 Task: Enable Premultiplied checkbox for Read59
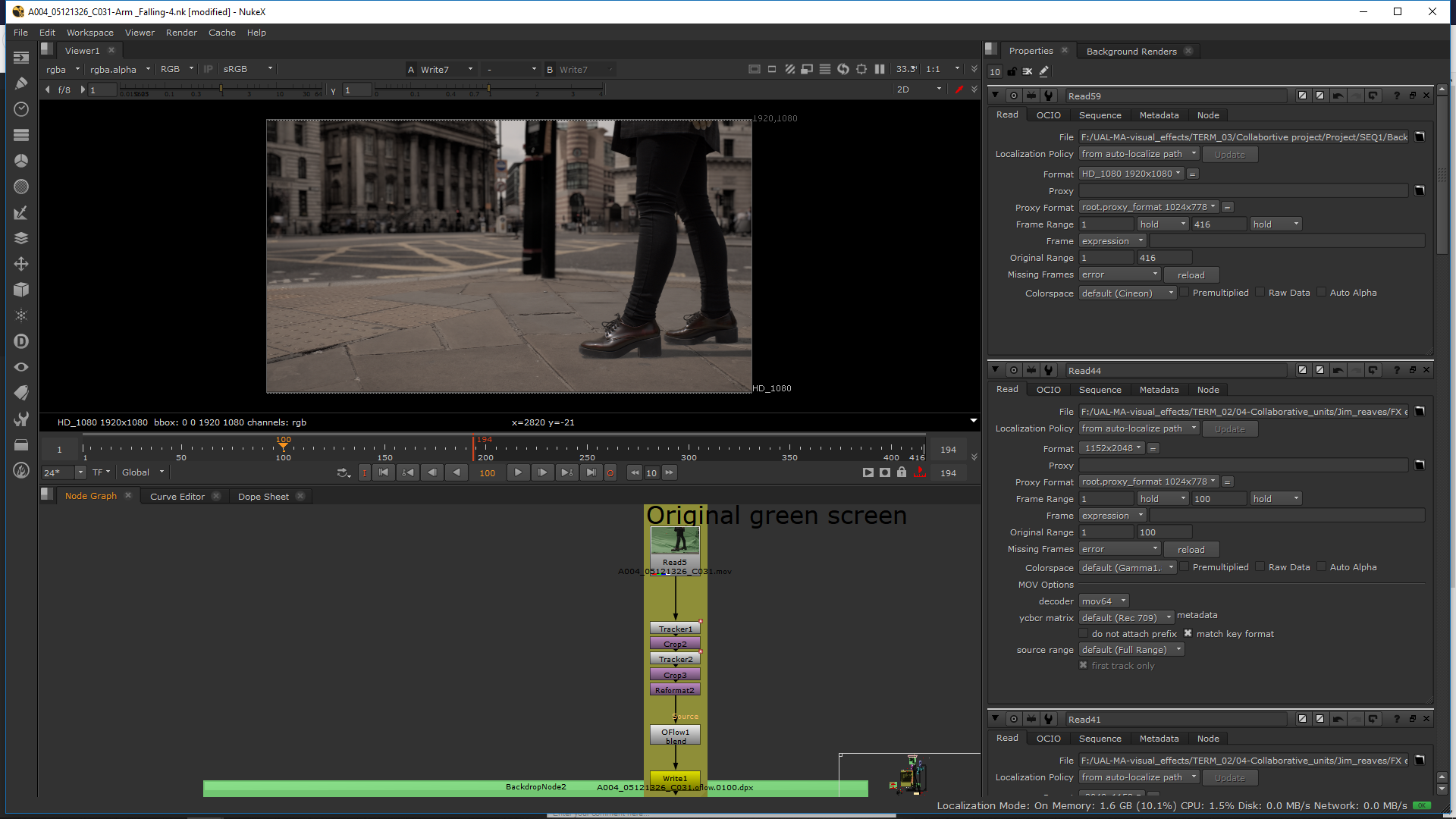click(x=1185, y=293)
